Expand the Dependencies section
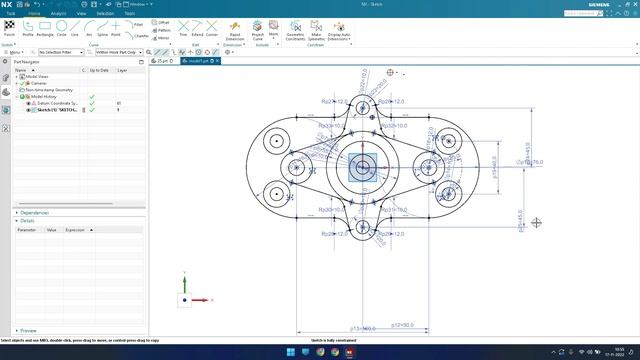This screenshot has width=640, height=360. coord(17,213)
